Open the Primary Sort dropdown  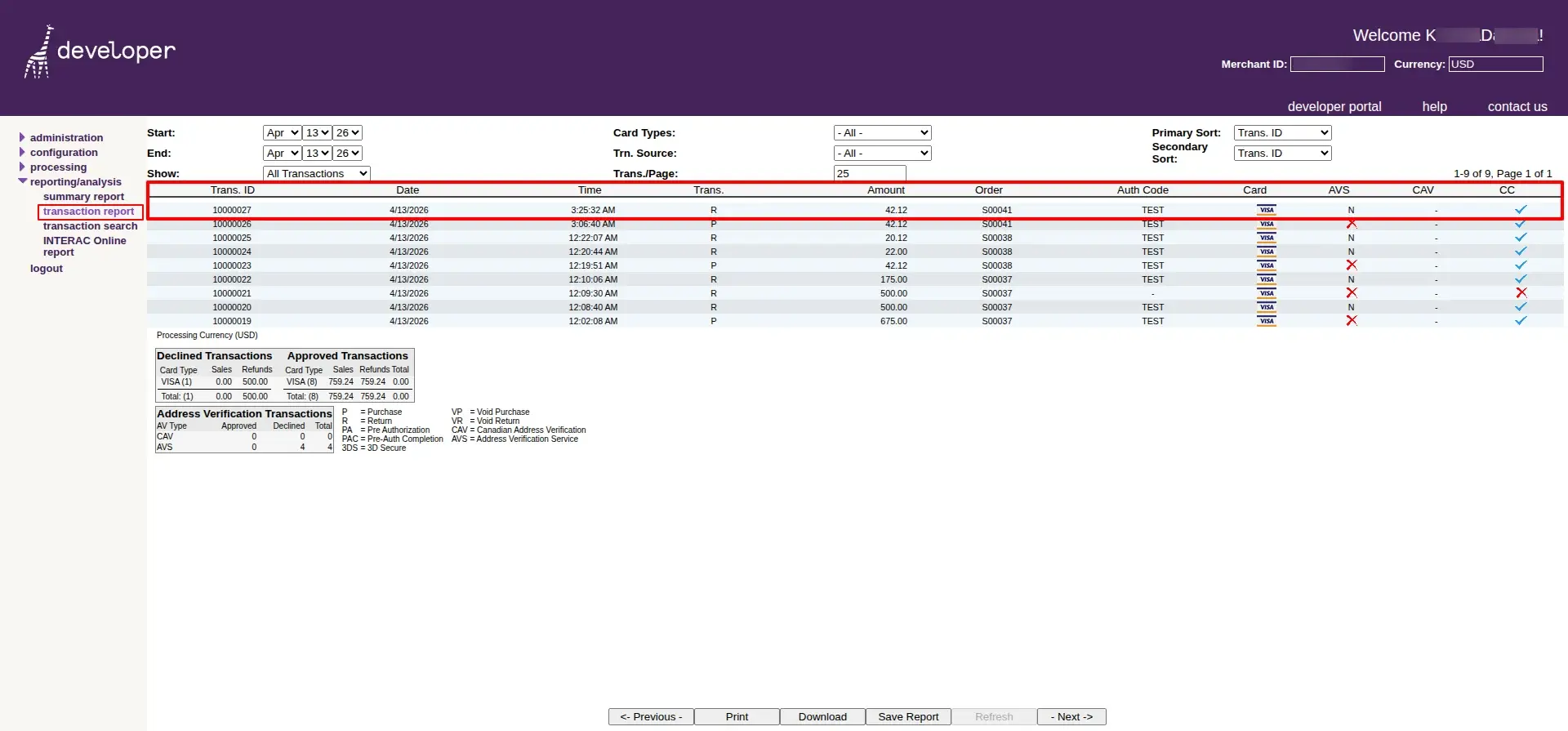[1283, 132]
